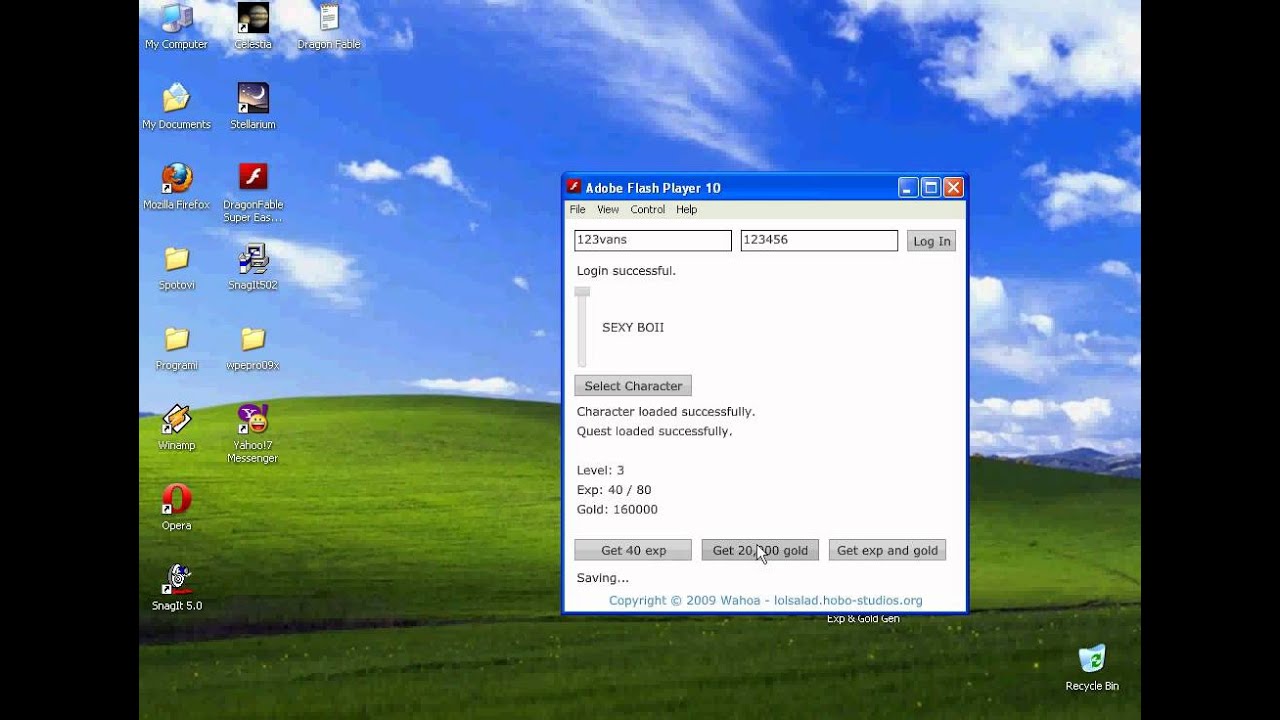Image resolution: width=1280 pixels, height=720 pixels.
Task: Click the username field containing 123vans
Action: point(653,241)
